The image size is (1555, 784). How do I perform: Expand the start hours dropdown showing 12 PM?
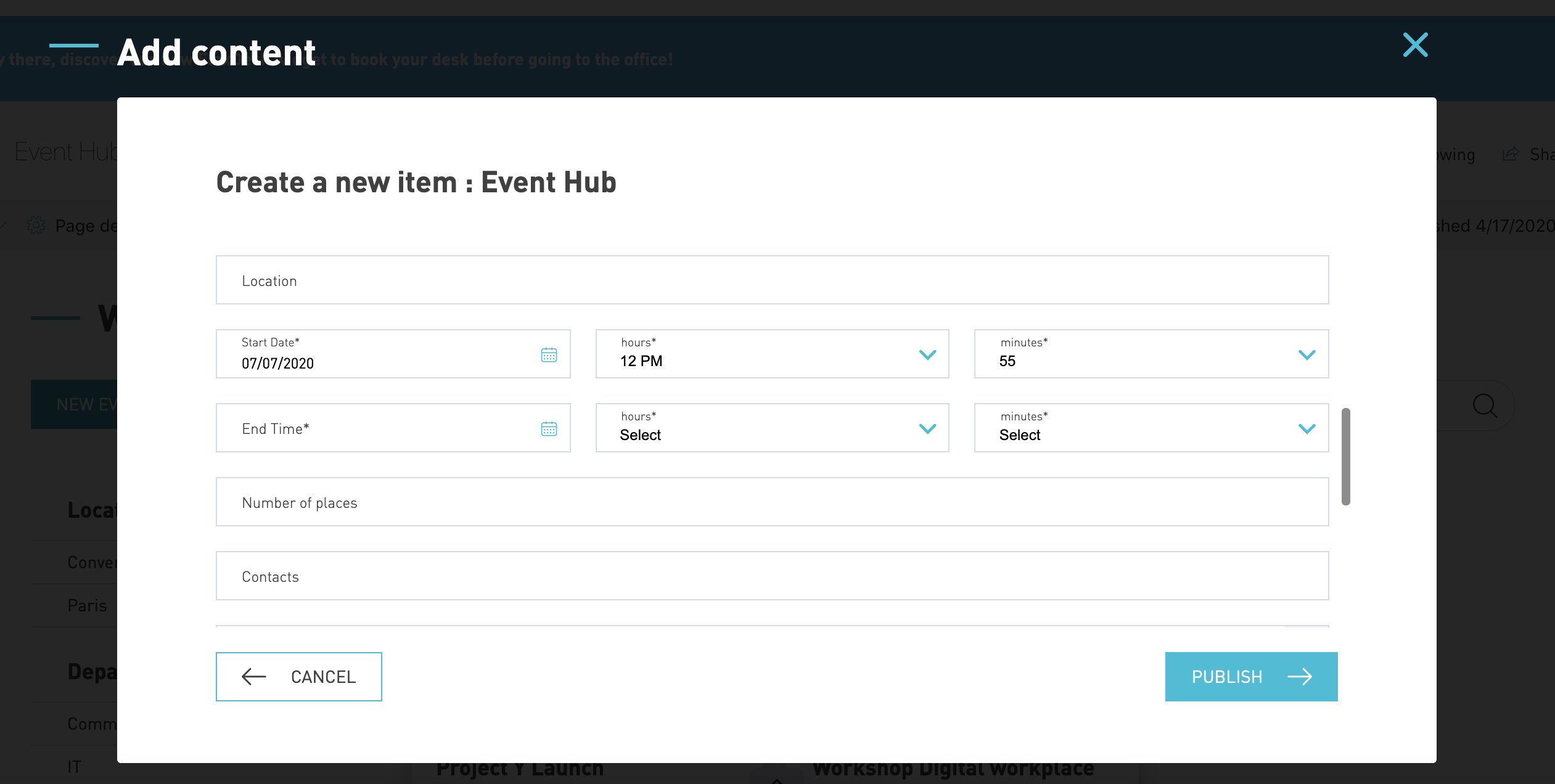point(772,354)
